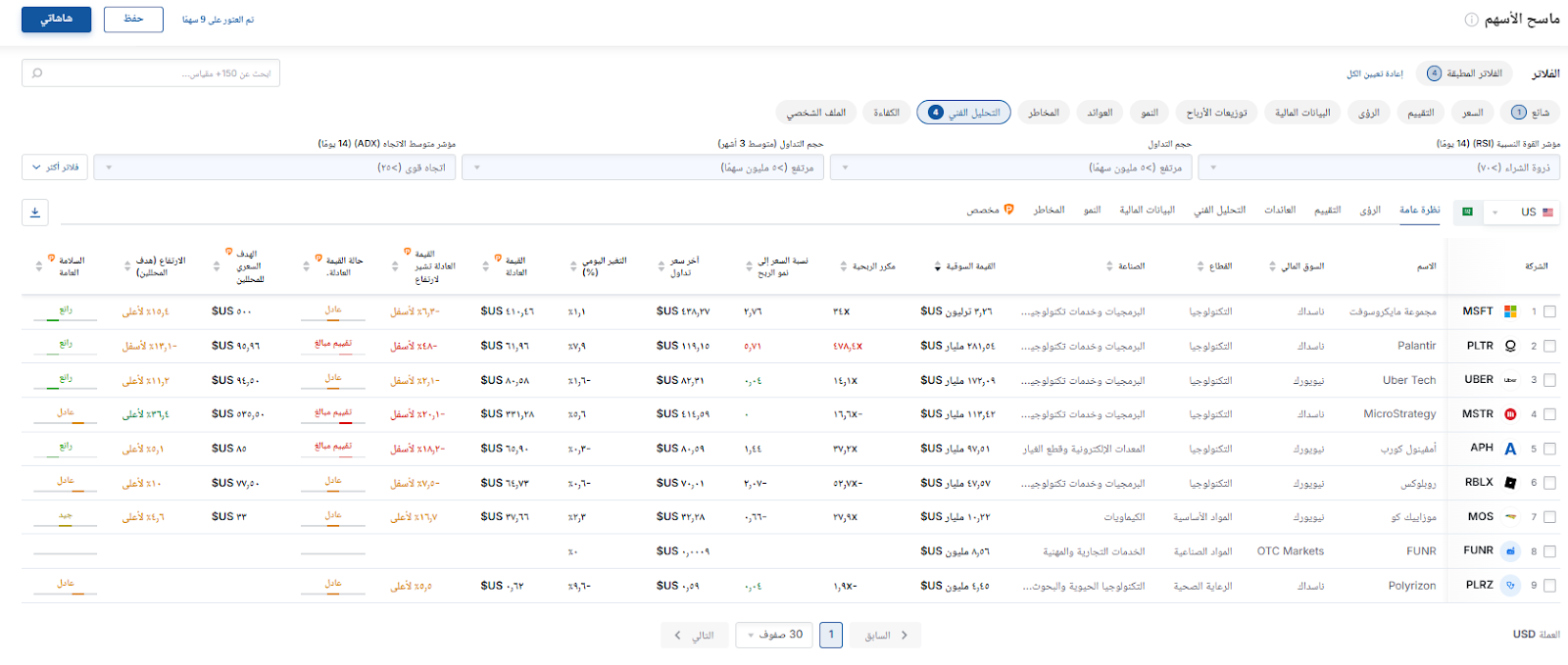Click the Pro badge icon on مخصص tab
This screenshot has height=665, width=1568.
tap(1008, 210)
